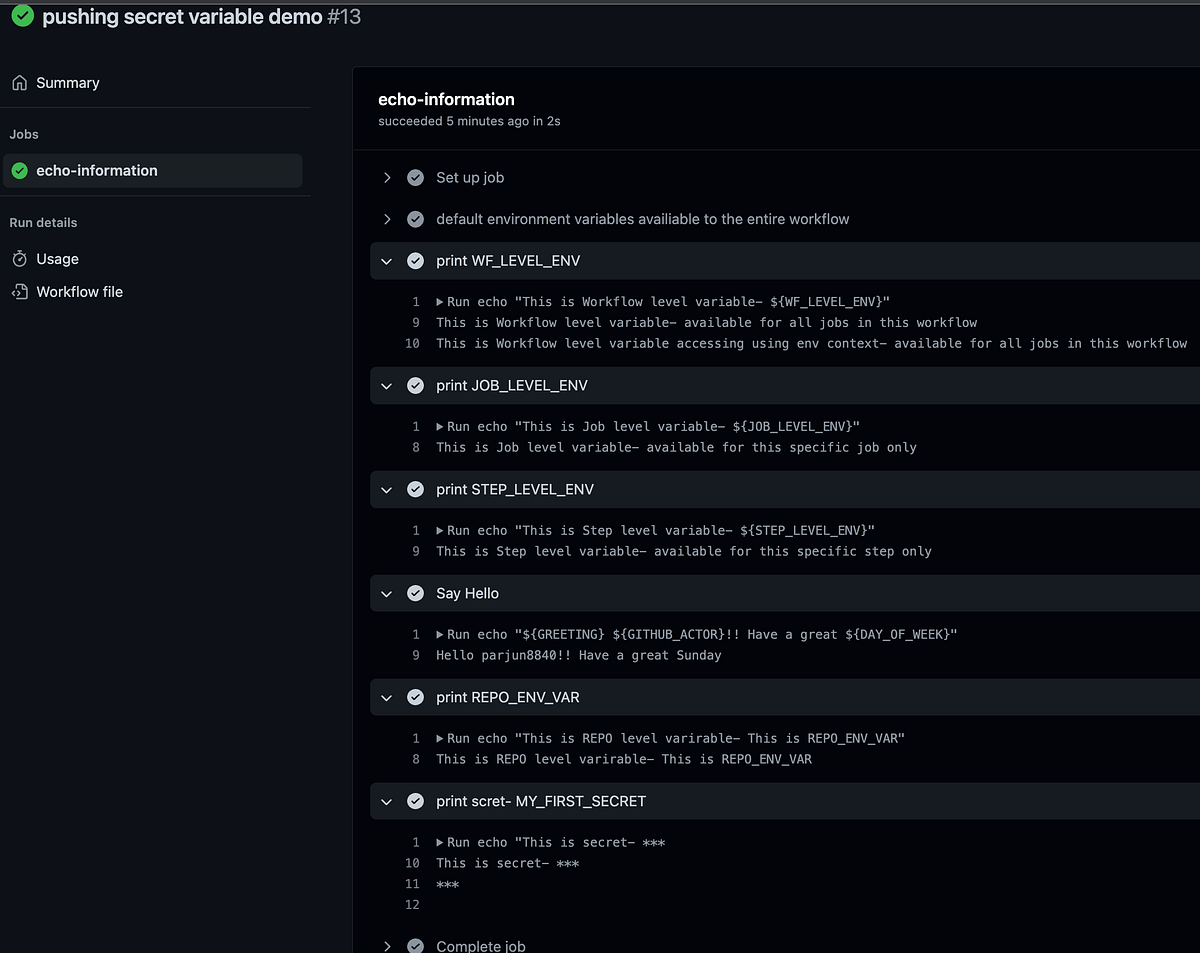
Task: Expand the Complete job step
Action: pos(387,946)
